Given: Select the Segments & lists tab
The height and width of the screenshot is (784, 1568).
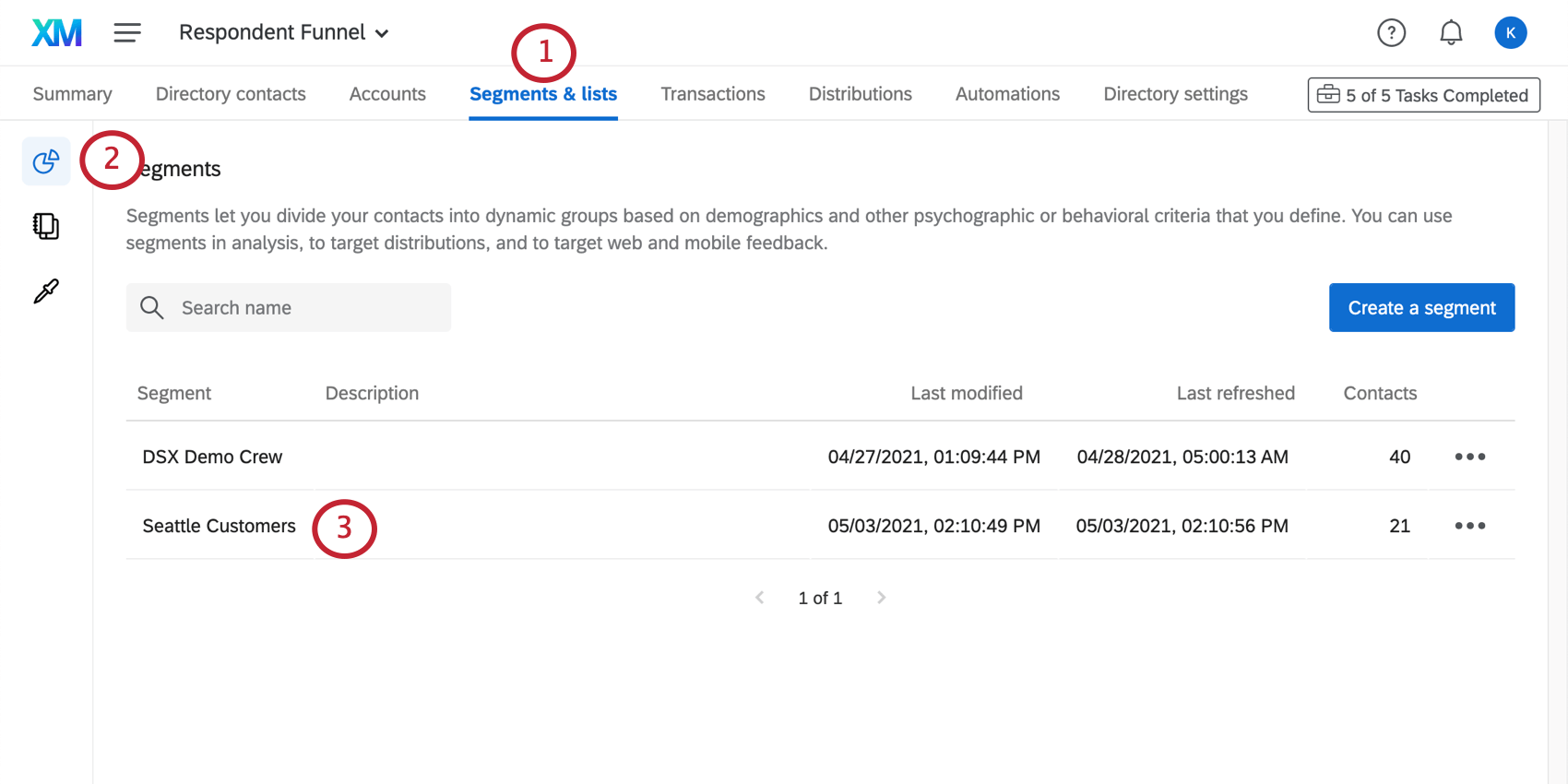Looking at the screenshot, I should pos(543,94).
